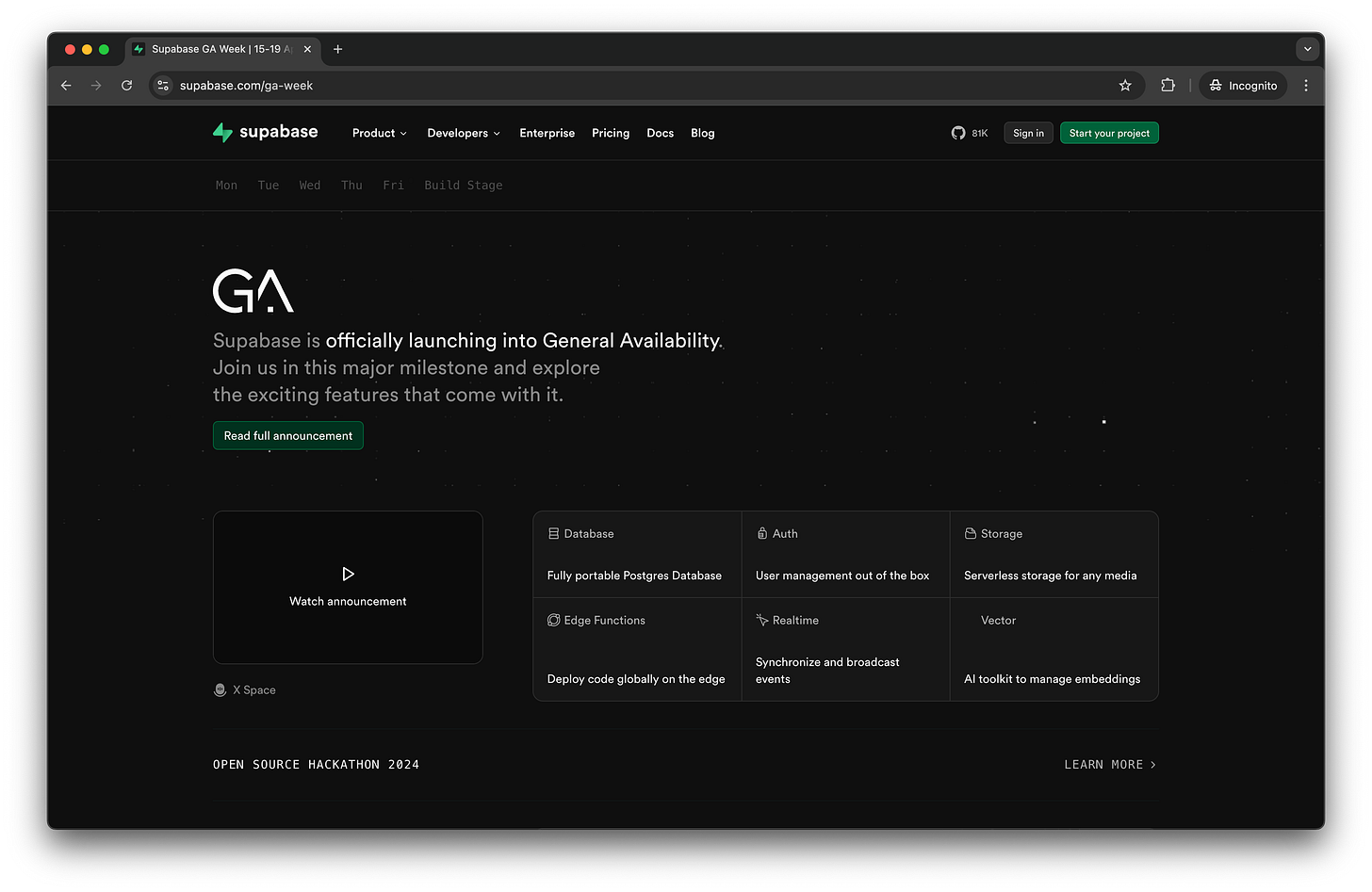The height and width of the screenshot is (892, 1372).
Task: Click the address bar URL field
Action: [645, 86]
